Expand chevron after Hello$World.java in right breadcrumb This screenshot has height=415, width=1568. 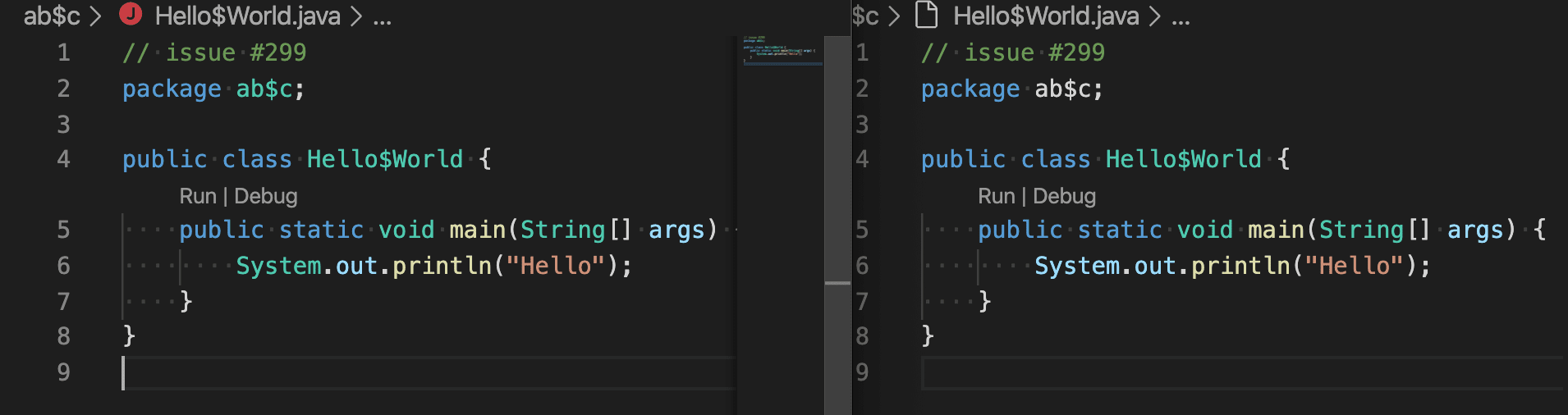tap(1154, 16)
